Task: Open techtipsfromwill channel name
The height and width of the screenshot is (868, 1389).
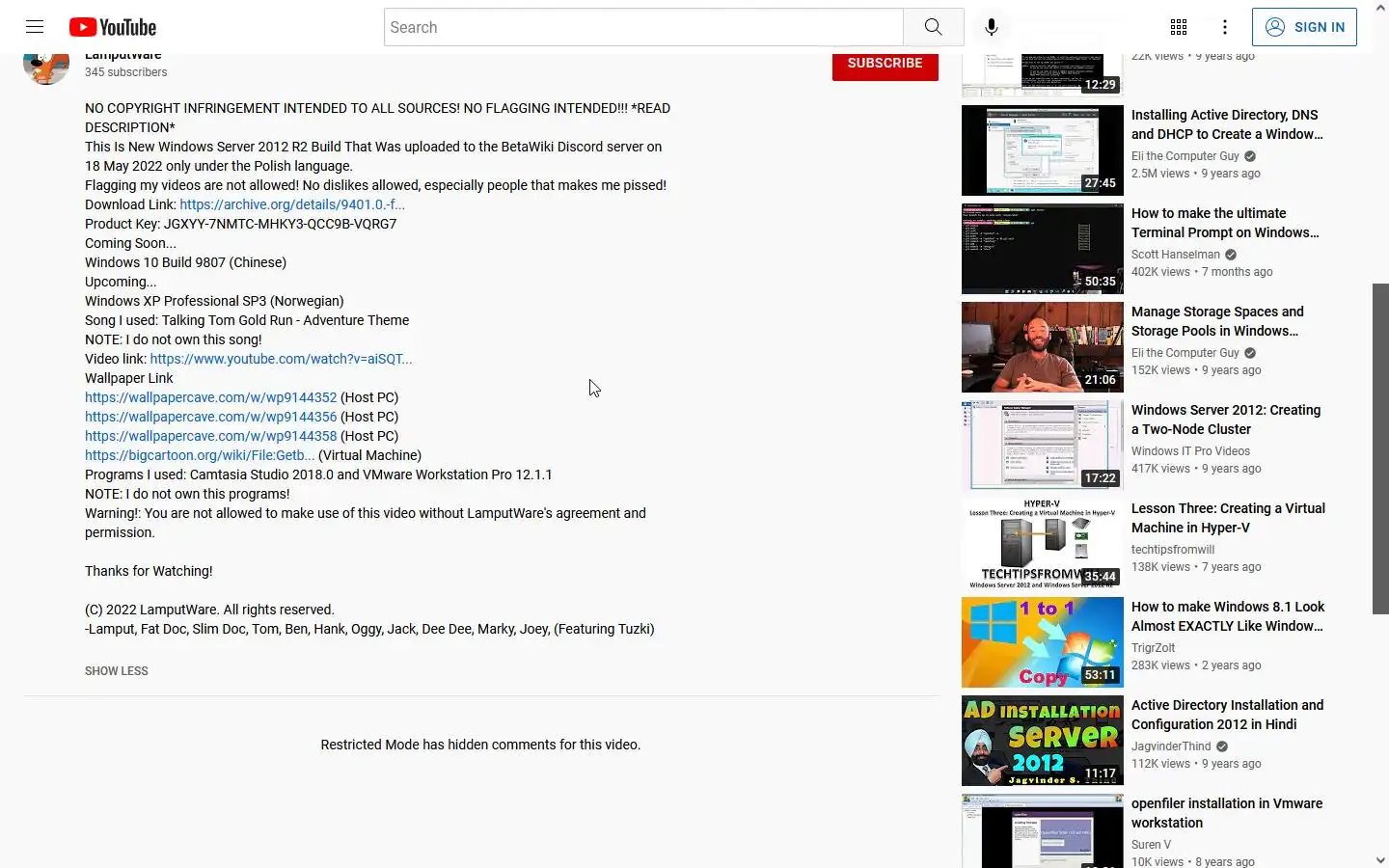Action: [1173, 550]
